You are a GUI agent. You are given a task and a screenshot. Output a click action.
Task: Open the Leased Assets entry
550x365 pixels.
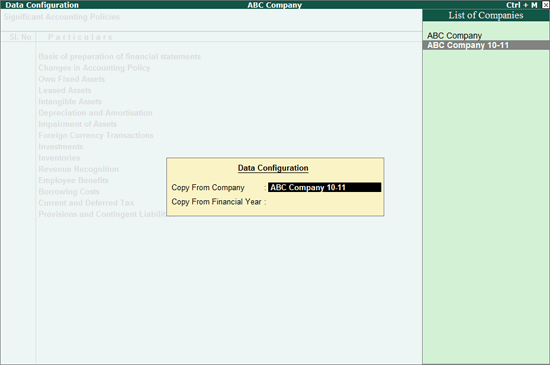coord(65,90)
